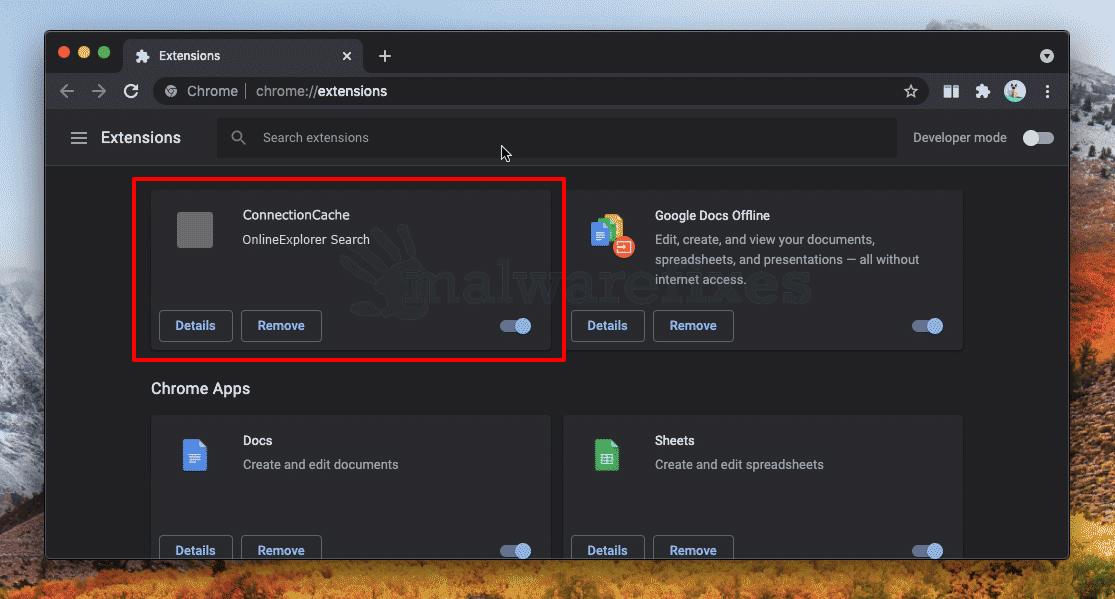1115x599 pixels.
Task: Click the Sheets app icon
Action: [607, 455]
